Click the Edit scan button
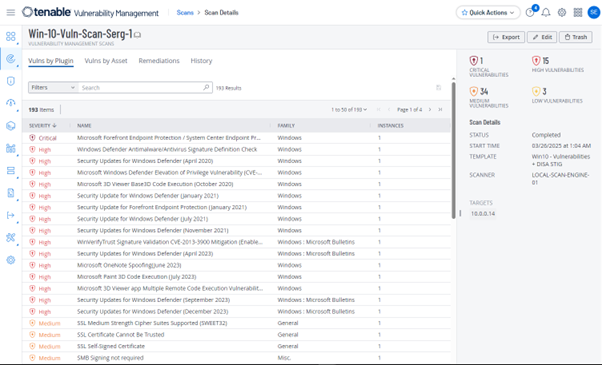The width and height of the screenshot is (602, 365). 542,37
